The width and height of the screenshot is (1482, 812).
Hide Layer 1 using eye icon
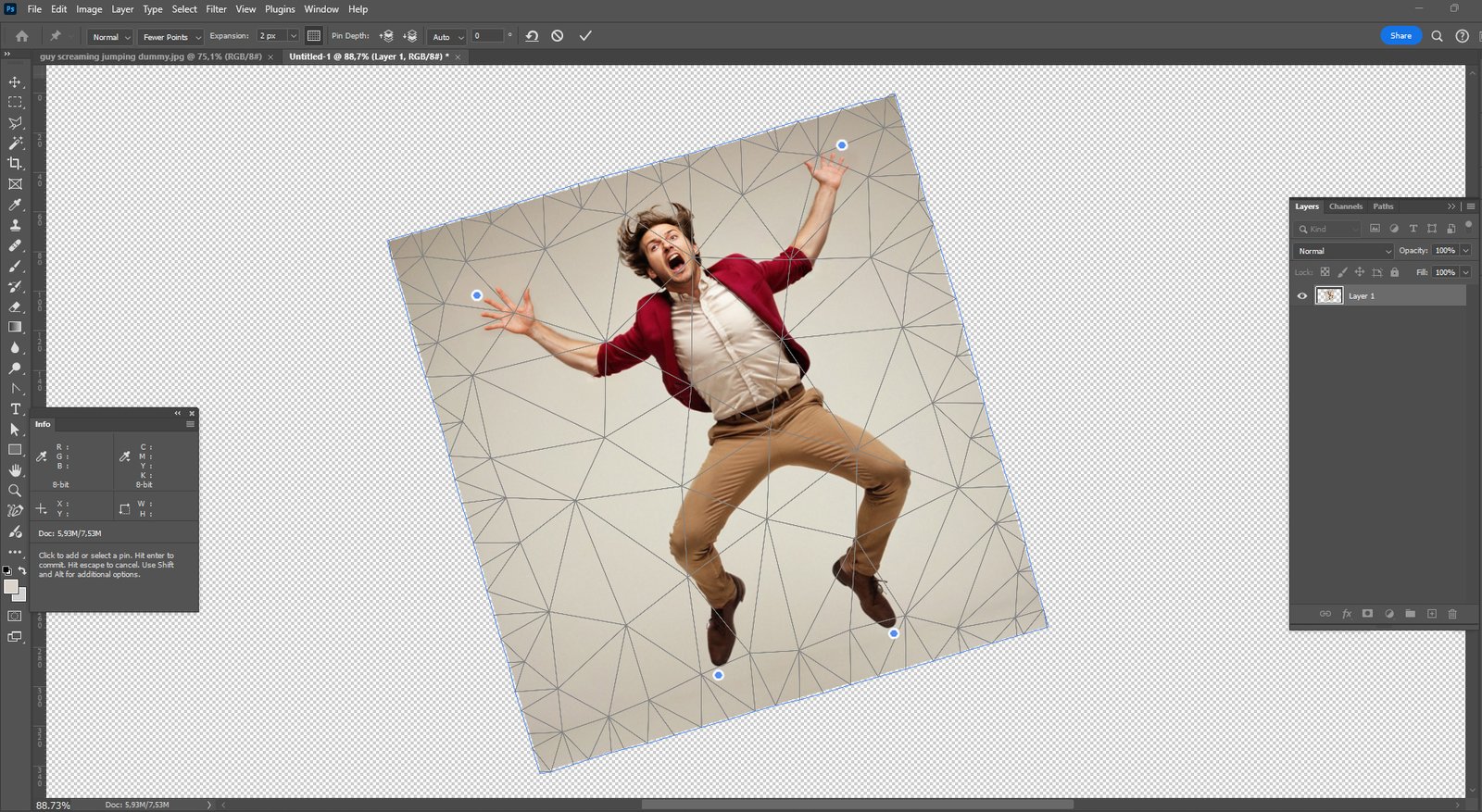1302,296
